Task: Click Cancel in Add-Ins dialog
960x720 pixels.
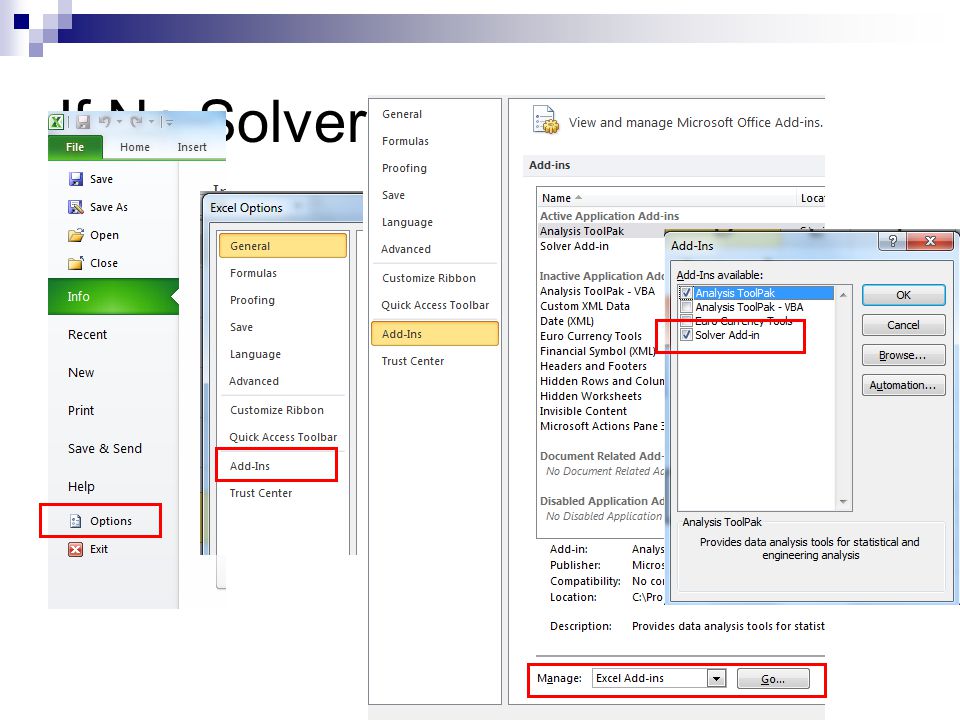Action: point(904,325)
